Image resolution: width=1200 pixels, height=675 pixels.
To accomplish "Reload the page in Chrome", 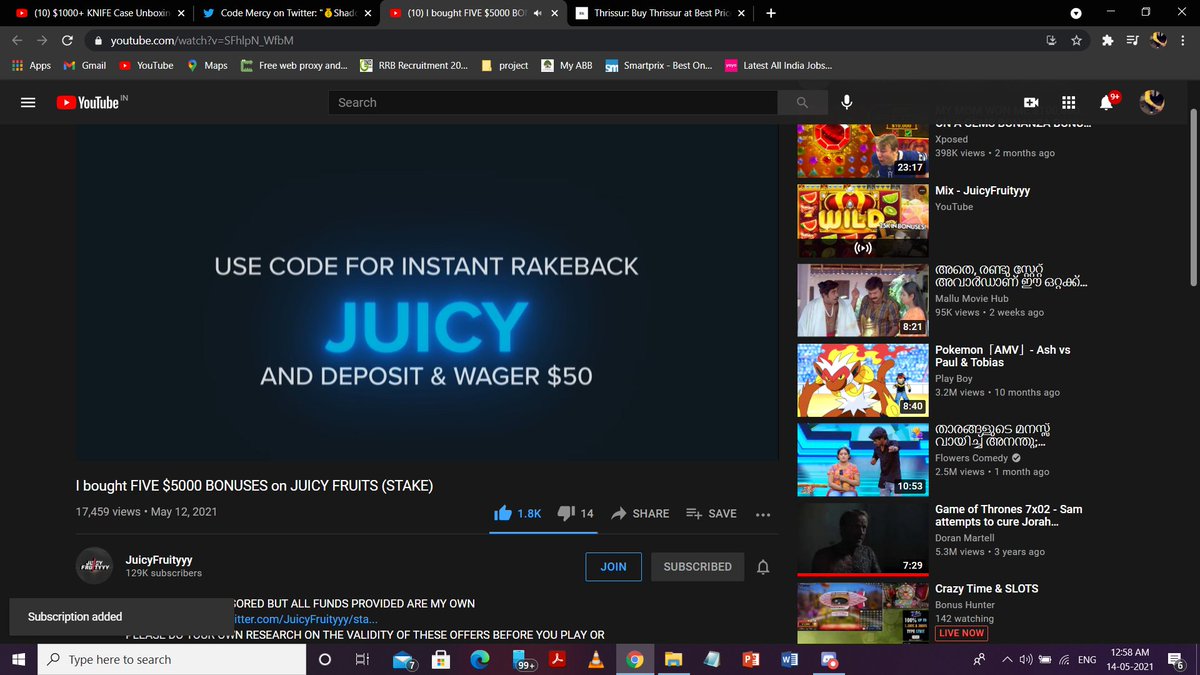I will (67, 41).
